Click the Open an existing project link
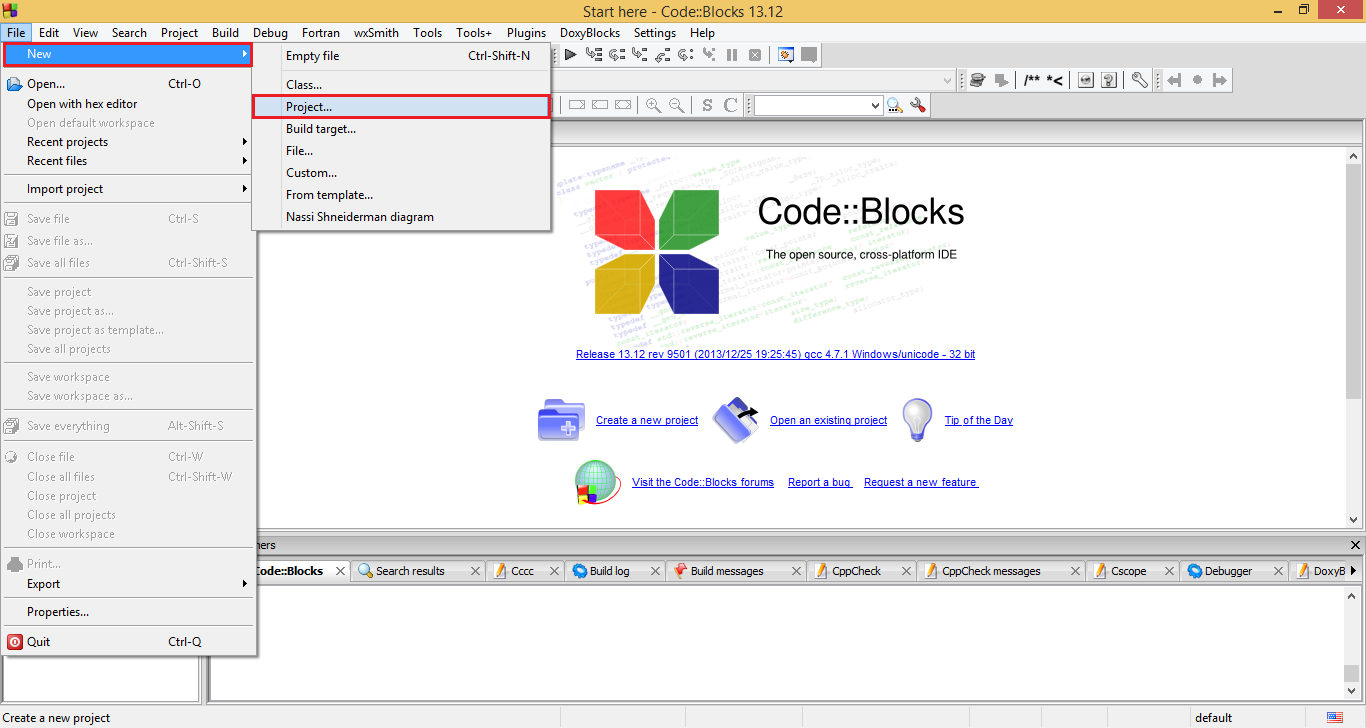This screenshot has width=1366, height=728. click(x=828, y=420)
